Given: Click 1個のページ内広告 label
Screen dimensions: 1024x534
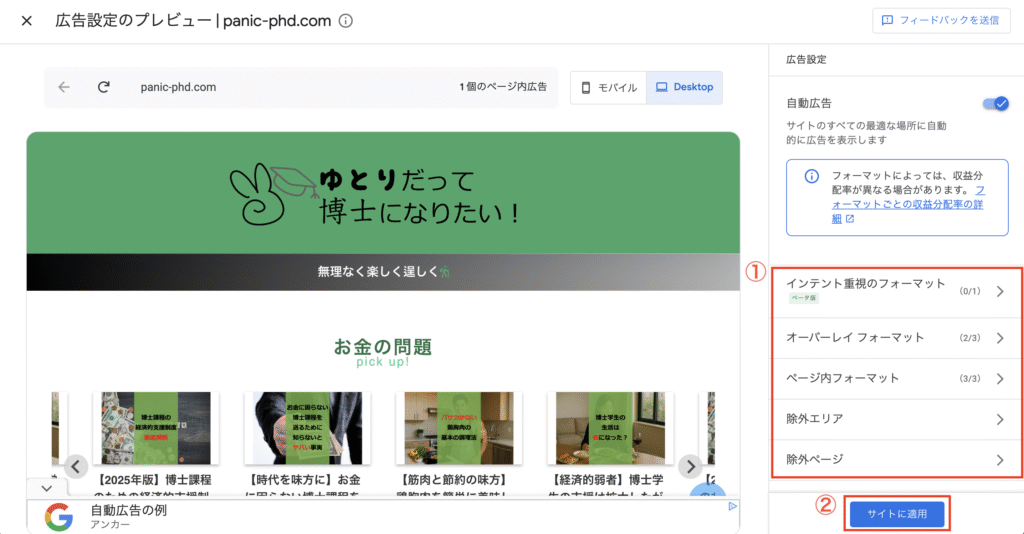Looking at the screenshot, I should 503,87.
